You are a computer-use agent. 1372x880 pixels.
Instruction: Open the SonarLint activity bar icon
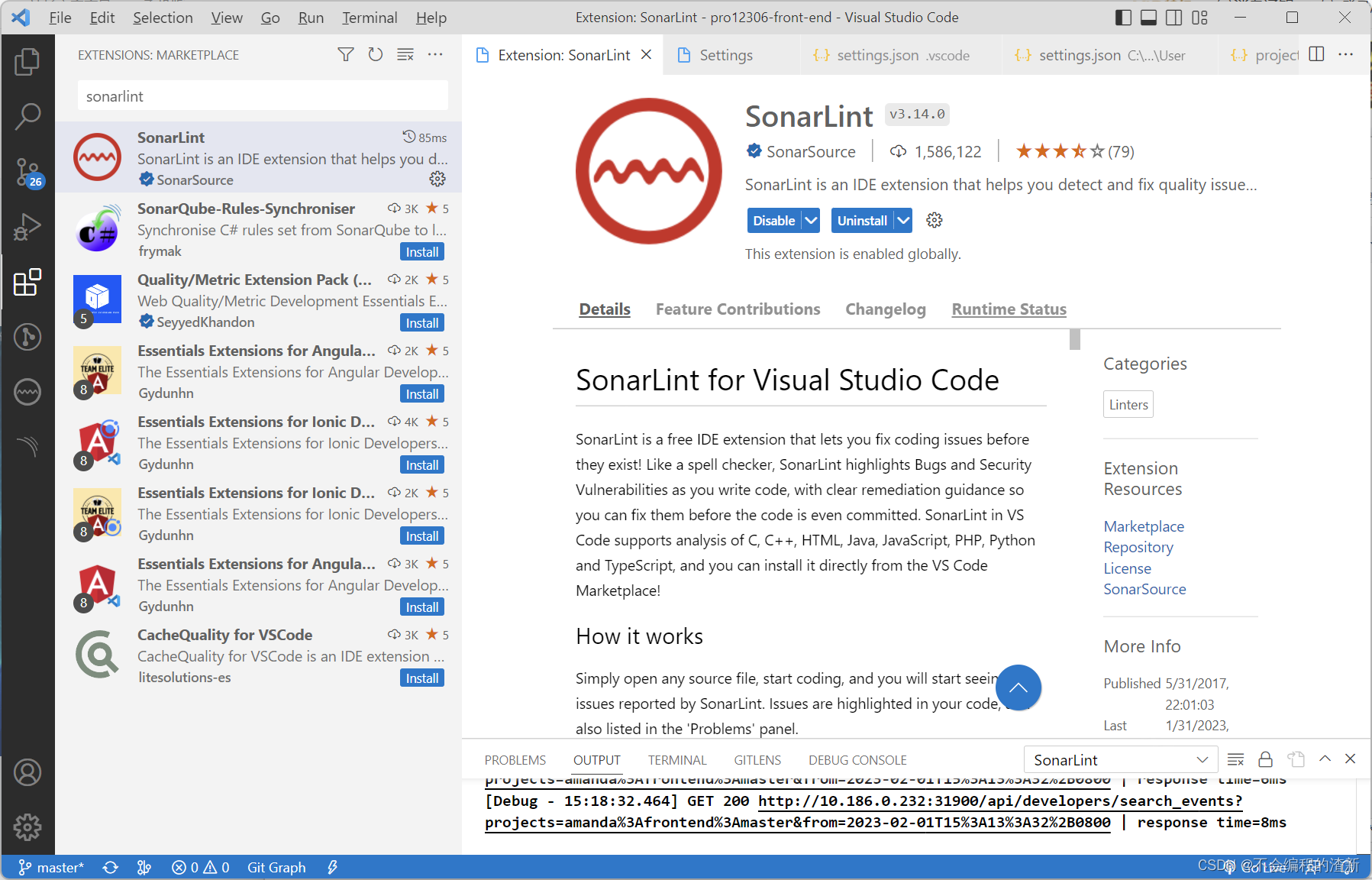27,392
